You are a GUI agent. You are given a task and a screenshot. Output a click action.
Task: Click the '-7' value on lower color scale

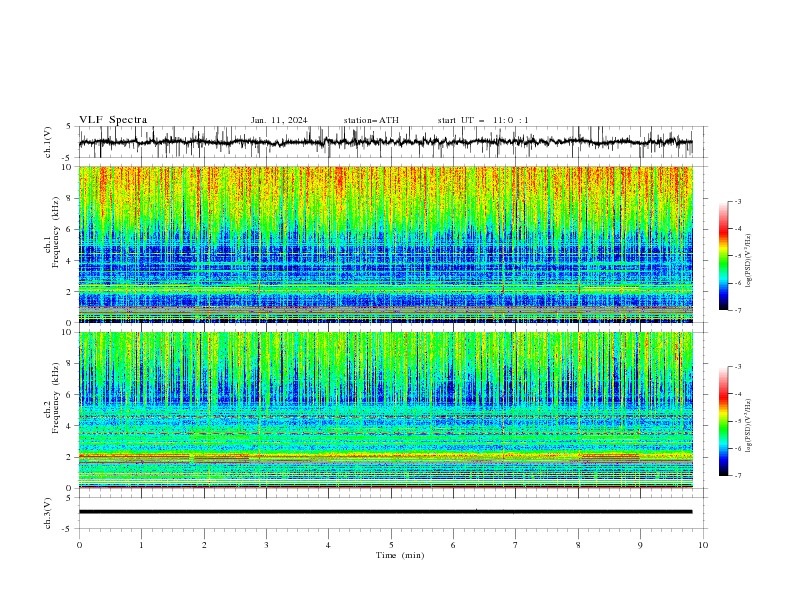(x=737, y=475)
